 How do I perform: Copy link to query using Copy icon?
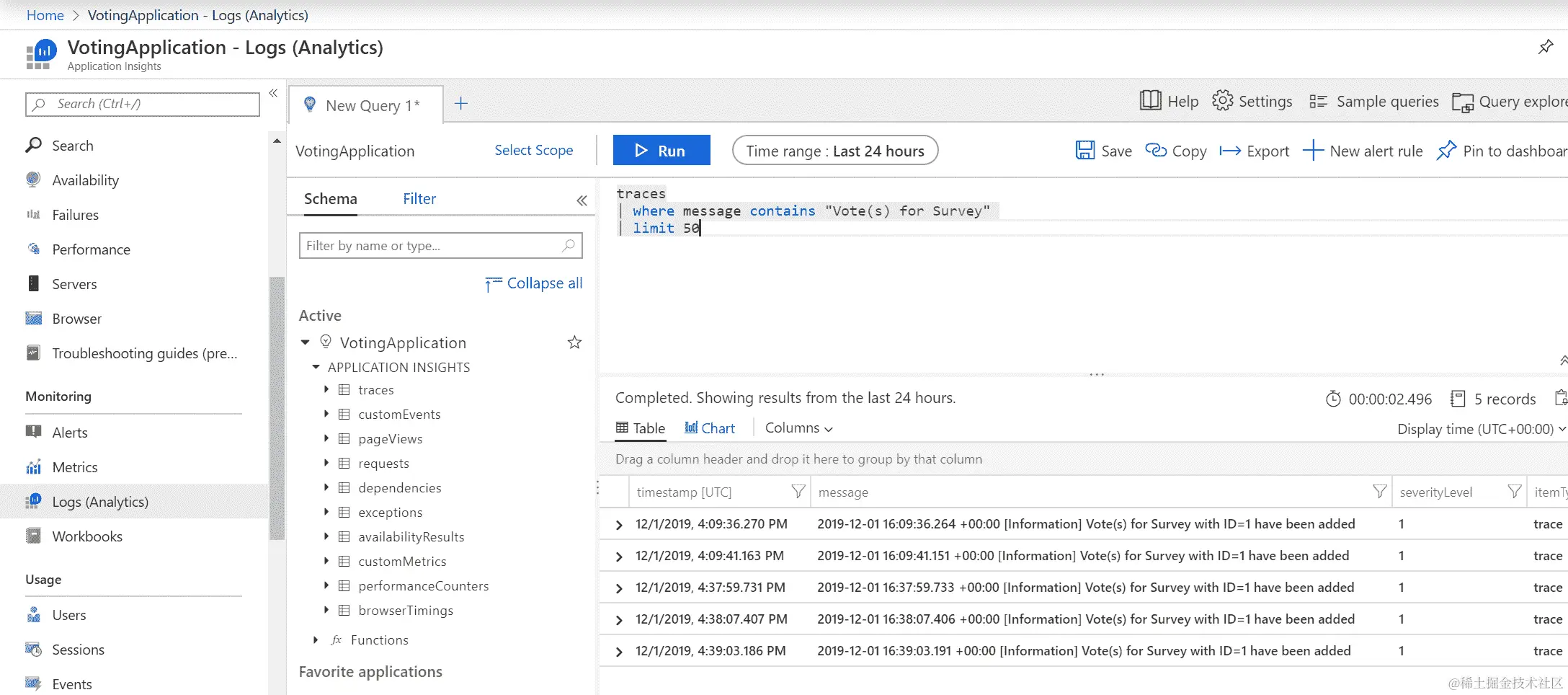[x=1156, y=151]
